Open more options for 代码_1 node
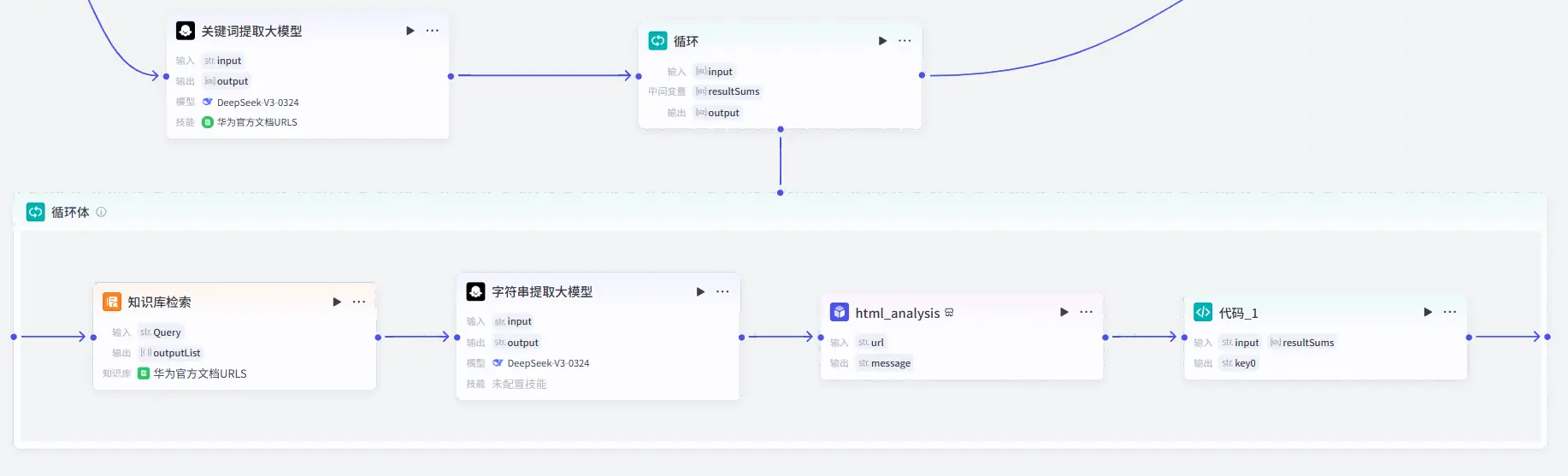 (x=1450, y=312)
